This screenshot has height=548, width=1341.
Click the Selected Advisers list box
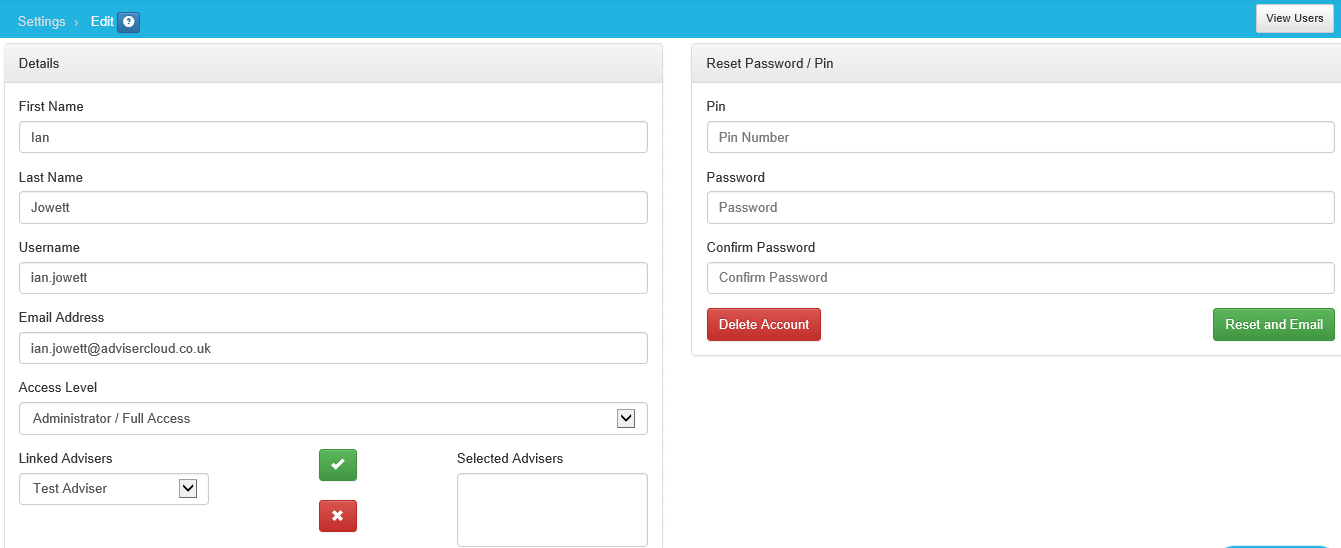click(x=552, y=510)
